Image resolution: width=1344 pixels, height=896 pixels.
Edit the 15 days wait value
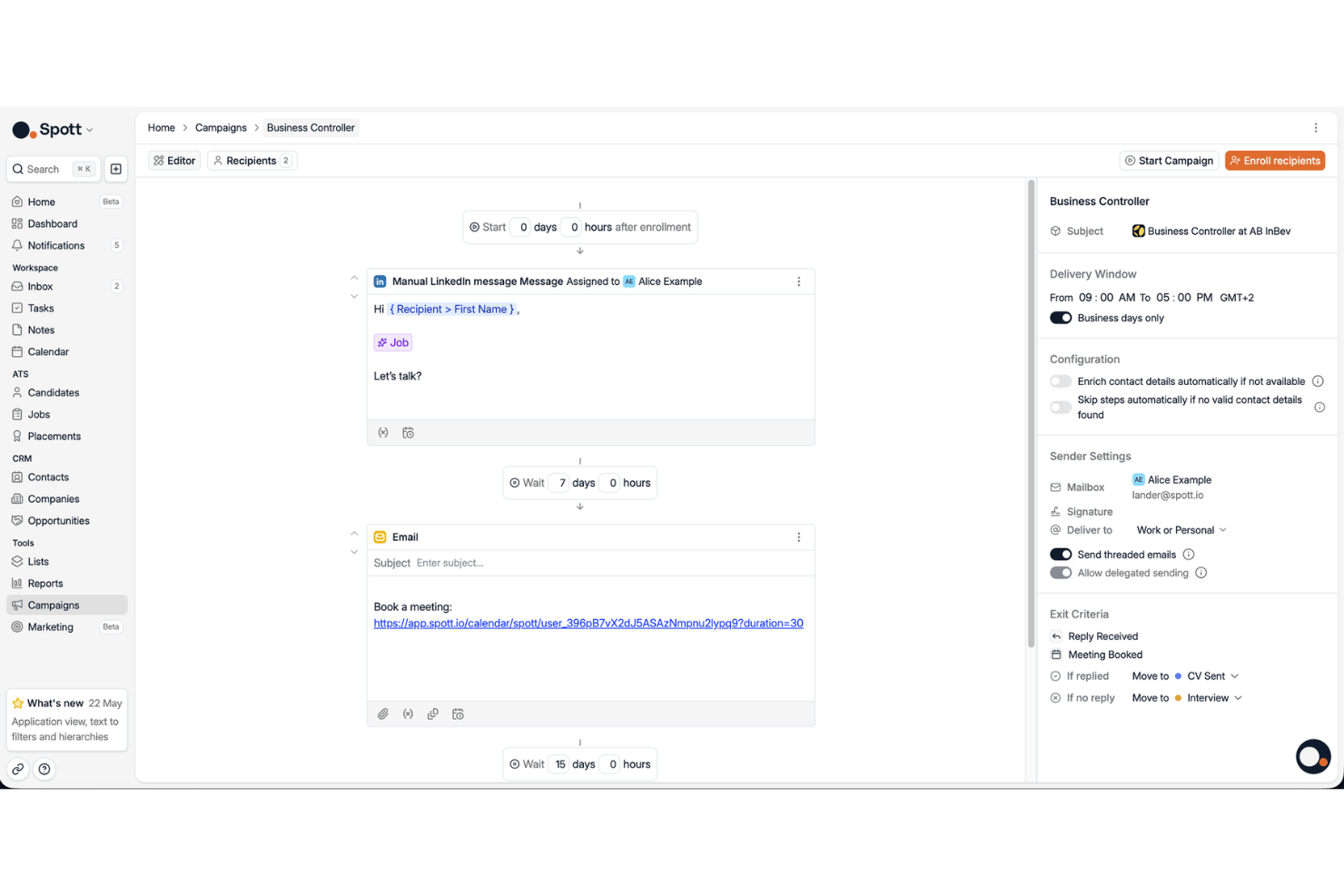coord(560,764)
